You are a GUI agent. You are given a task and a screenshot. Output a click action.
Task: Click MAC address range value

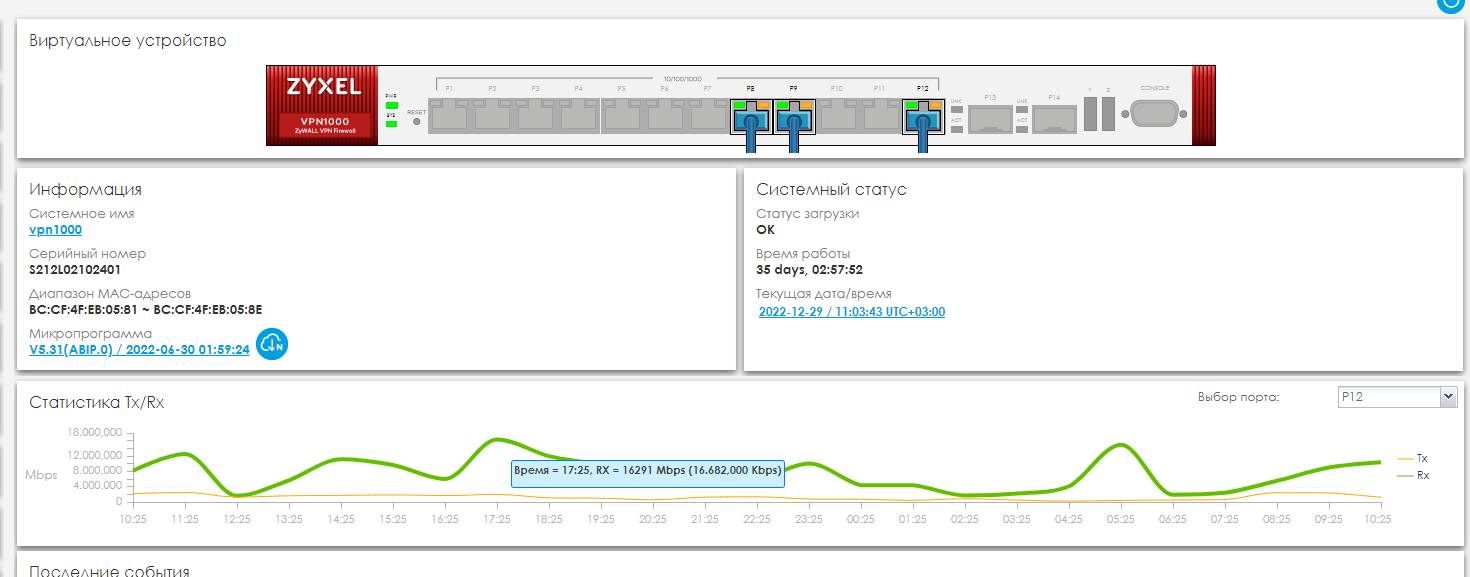coord(146,310)
